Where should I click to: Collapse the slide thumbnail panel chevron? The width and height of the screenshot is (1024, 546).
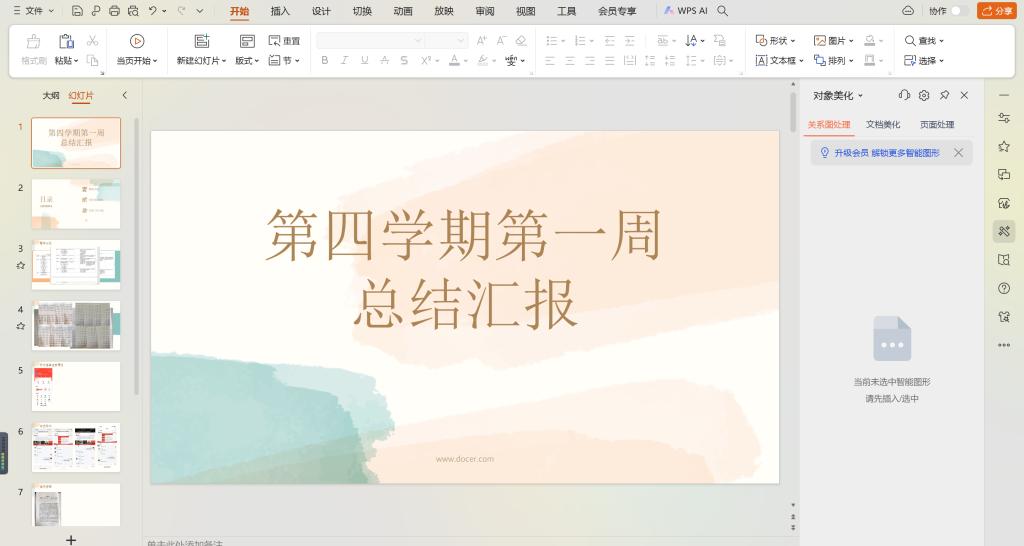125,95
